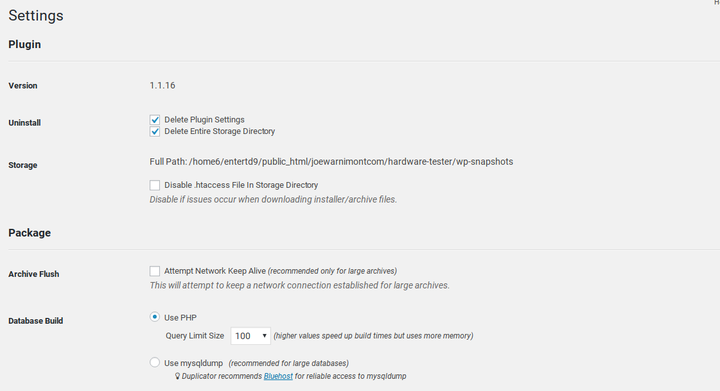The width and height of the screenshot is (720, 391).
Task: Click the lightbulb icon beside Duplicator recommends
Action: 177,376
